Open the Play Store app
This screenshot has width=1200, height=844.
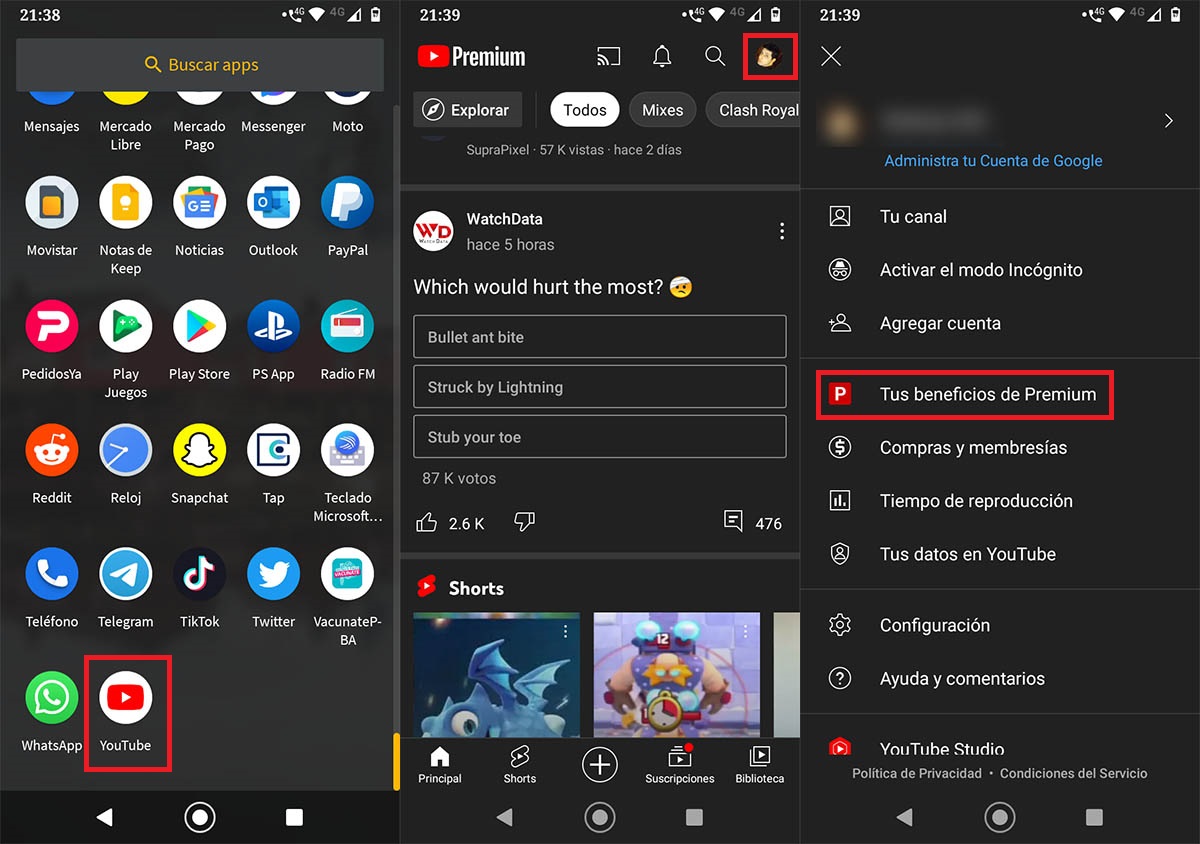199,326
